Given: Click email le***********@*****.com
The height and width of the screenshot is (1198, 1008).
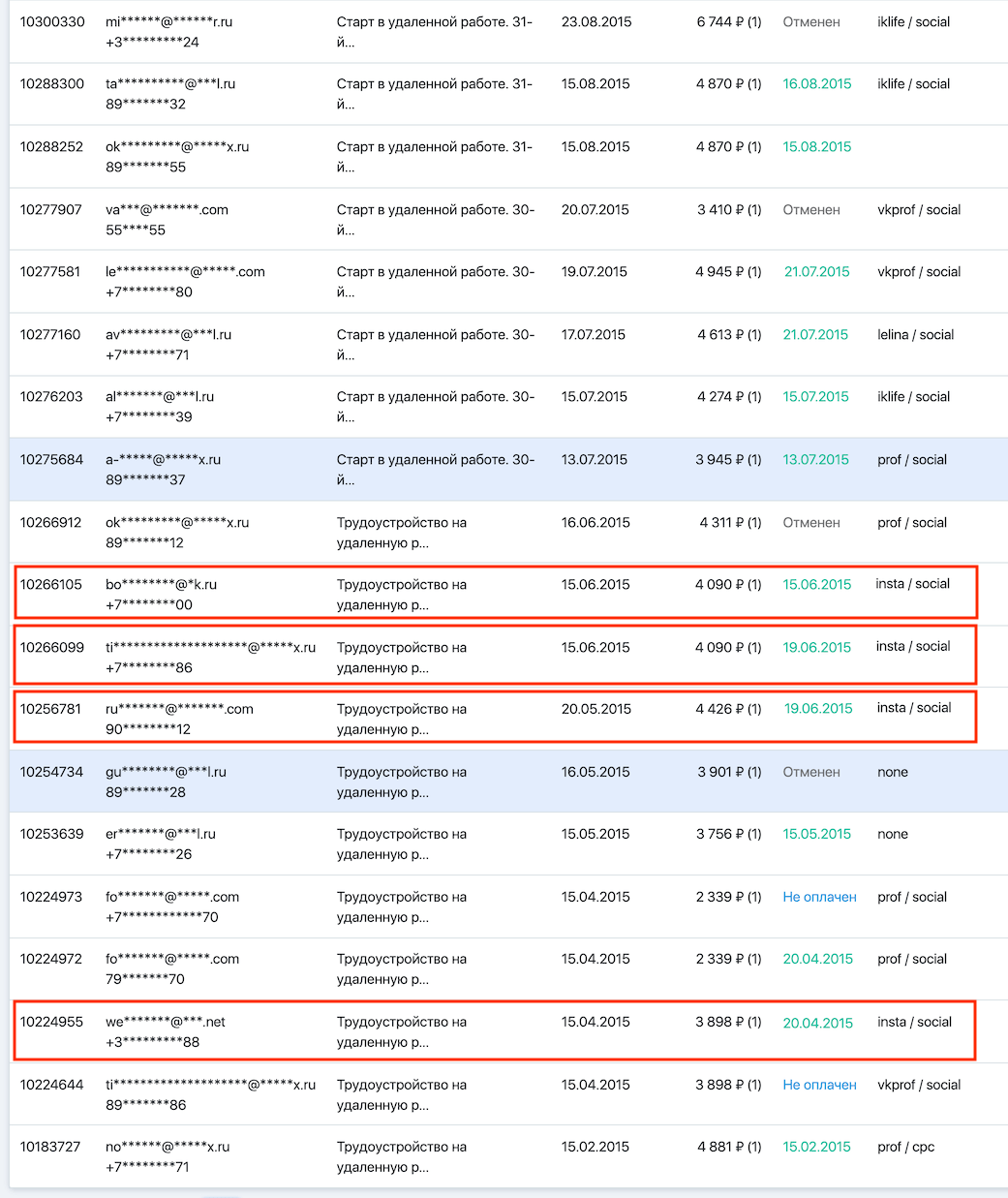Looking at the screenshot, I should 185,271.
